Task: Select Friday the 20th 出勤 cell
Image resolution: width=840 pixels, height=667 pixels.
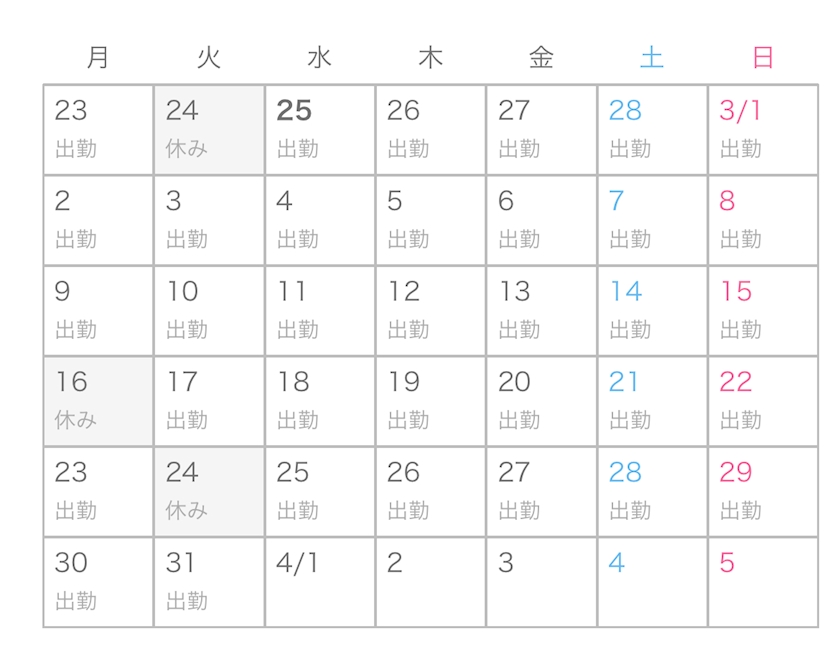Action: (541, 401)
